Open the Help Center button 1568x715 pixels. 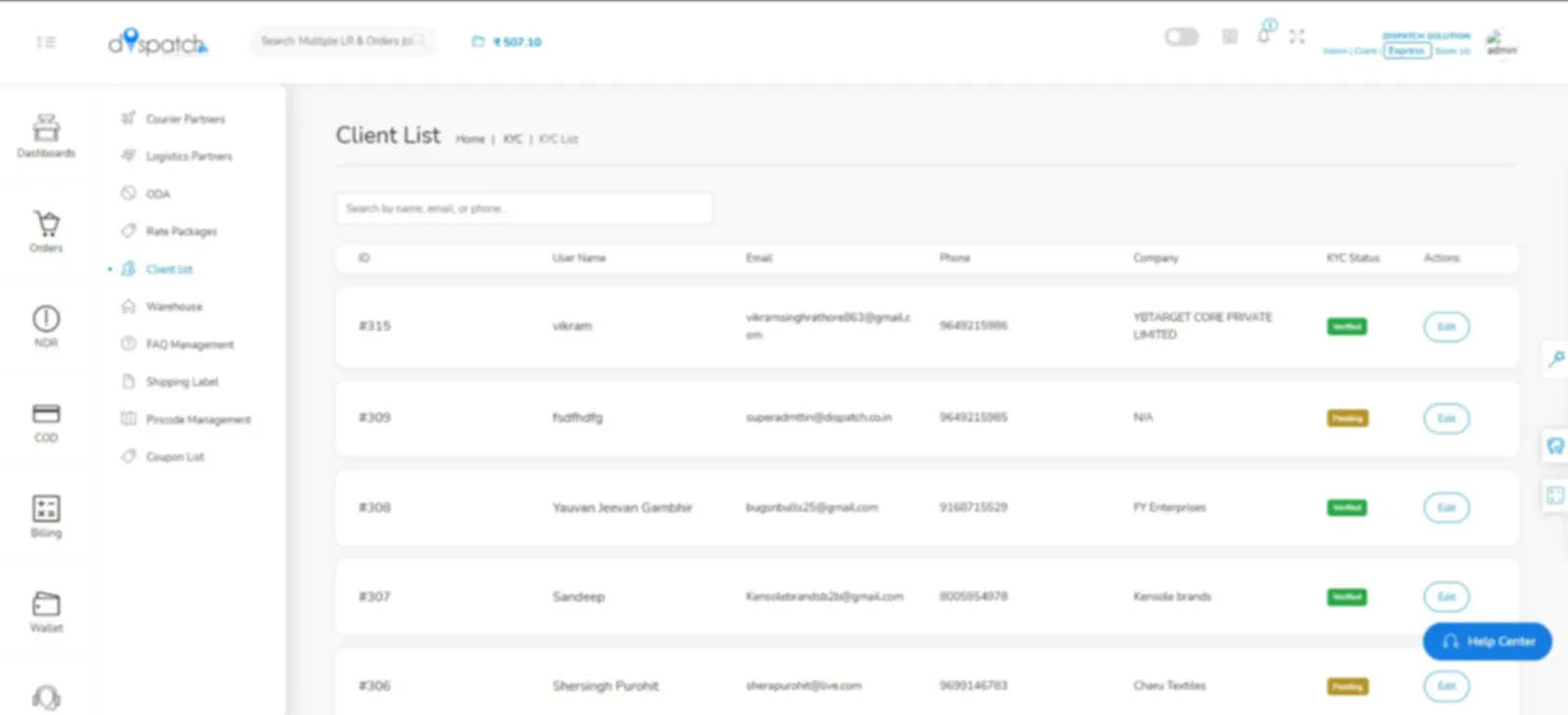pyautogui.click(x=1487, y=642)
